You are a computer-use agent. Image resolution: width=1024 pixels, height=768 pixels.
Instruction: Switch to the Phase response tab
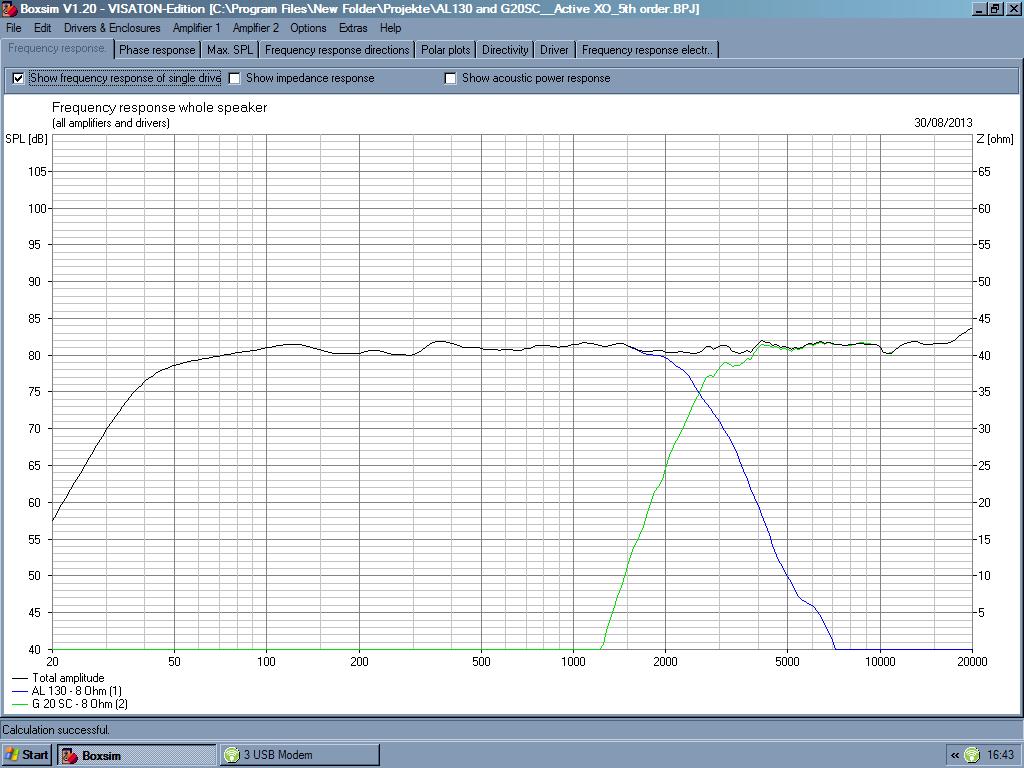pos(157,50)
